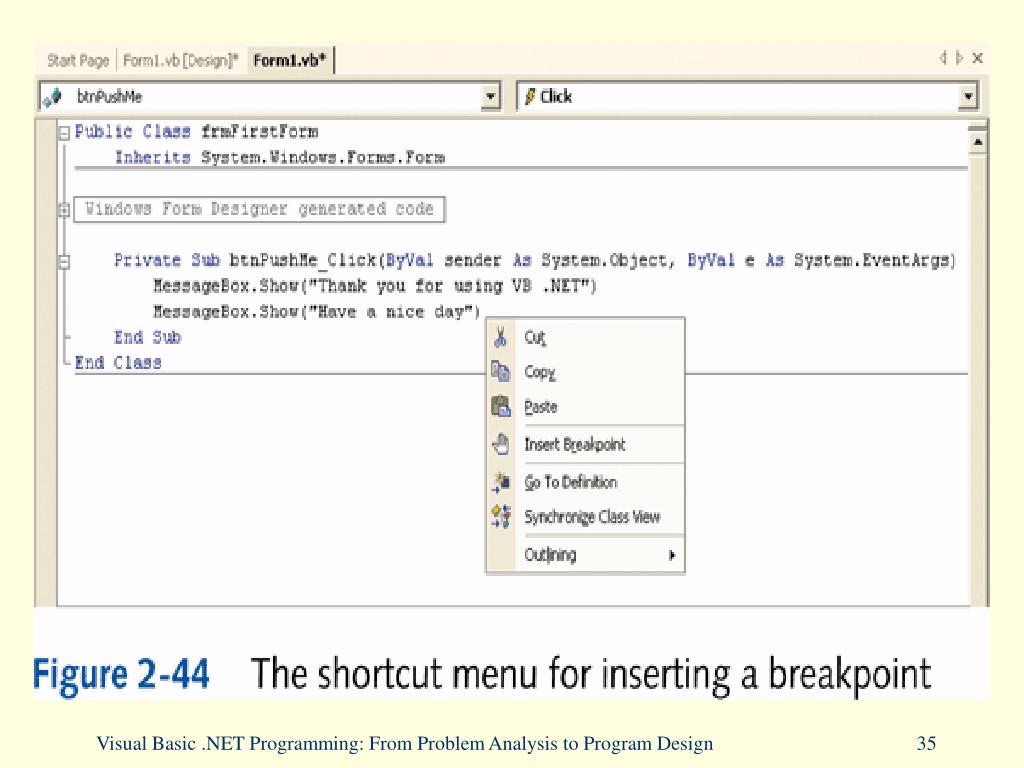Open the Click method name dropdown arrow
The width and height of the screenshot is (1024, 768).
(x=967, y=97)
